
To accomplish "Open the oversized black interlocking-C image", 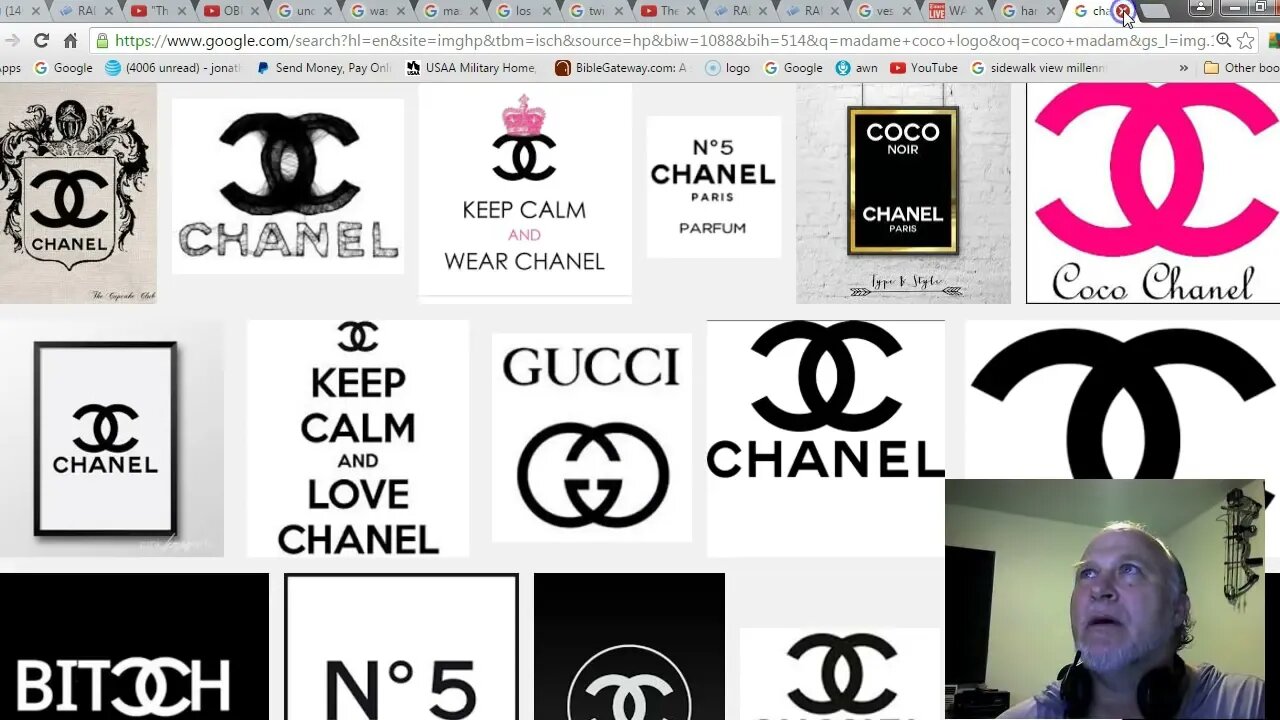I will point(1122,400).
